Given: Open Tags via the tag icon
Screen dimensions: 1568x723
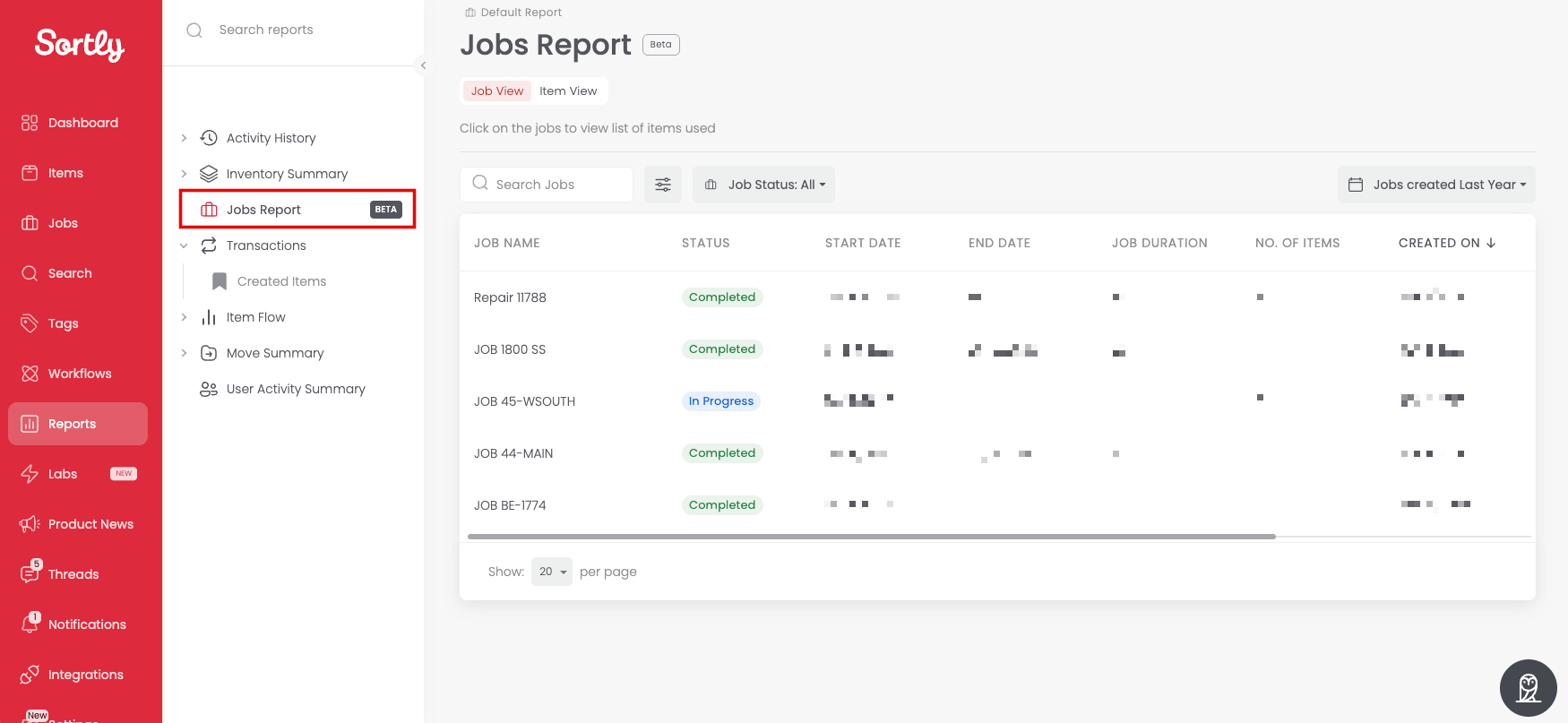Looking at the screenshot, I should coord(30,323).
